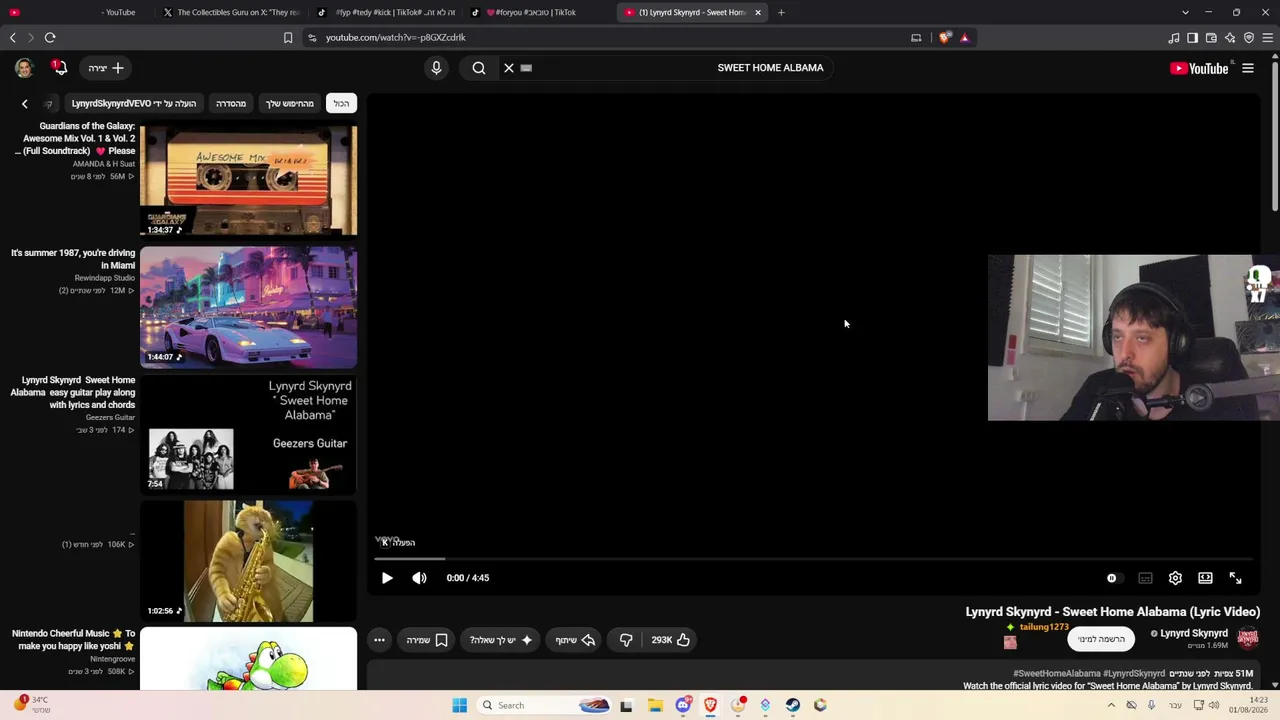Toggle subtitles in the video player

(x=1145, y=578)
